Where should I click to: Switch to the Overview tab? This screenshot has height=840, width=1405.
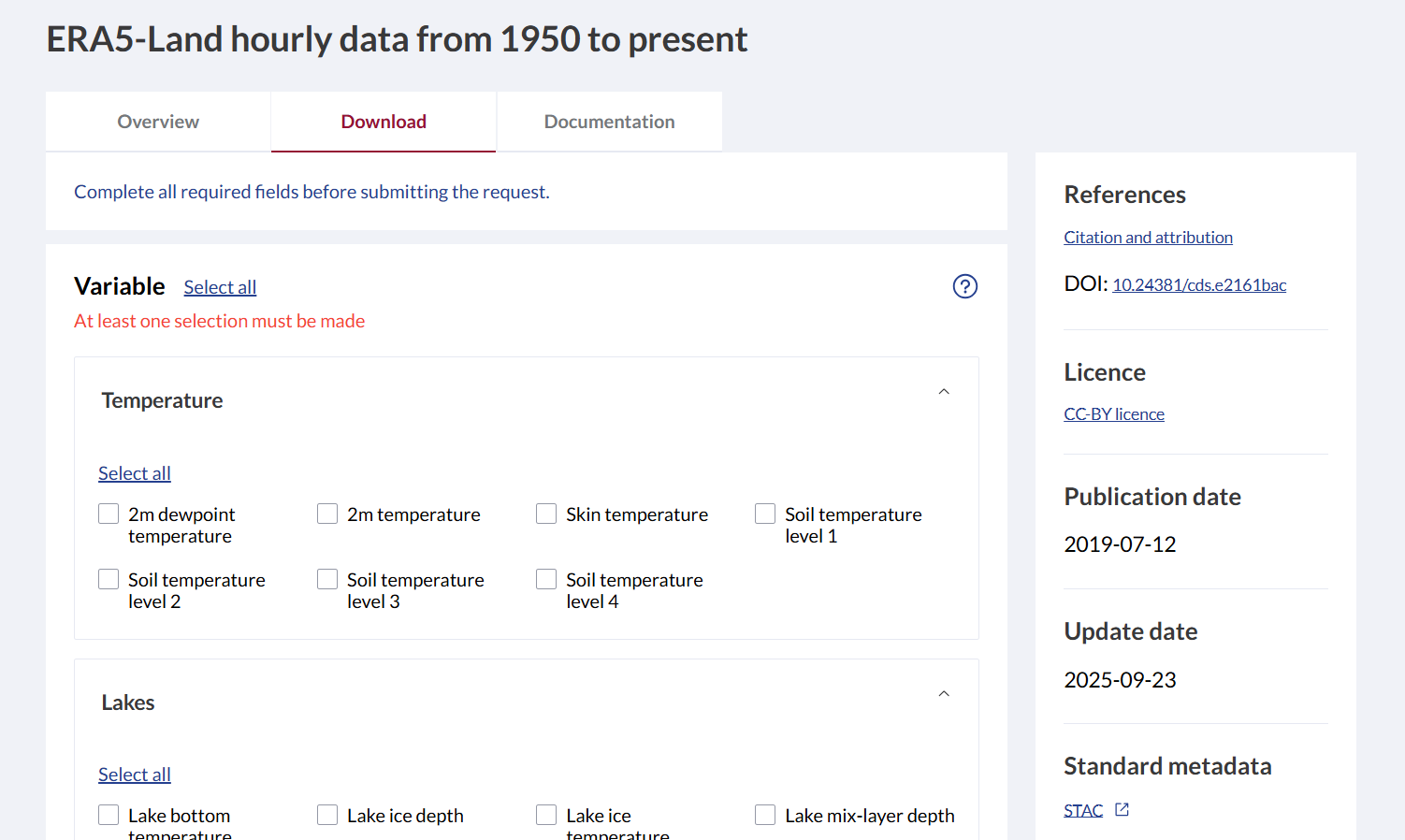pos(157,121)
